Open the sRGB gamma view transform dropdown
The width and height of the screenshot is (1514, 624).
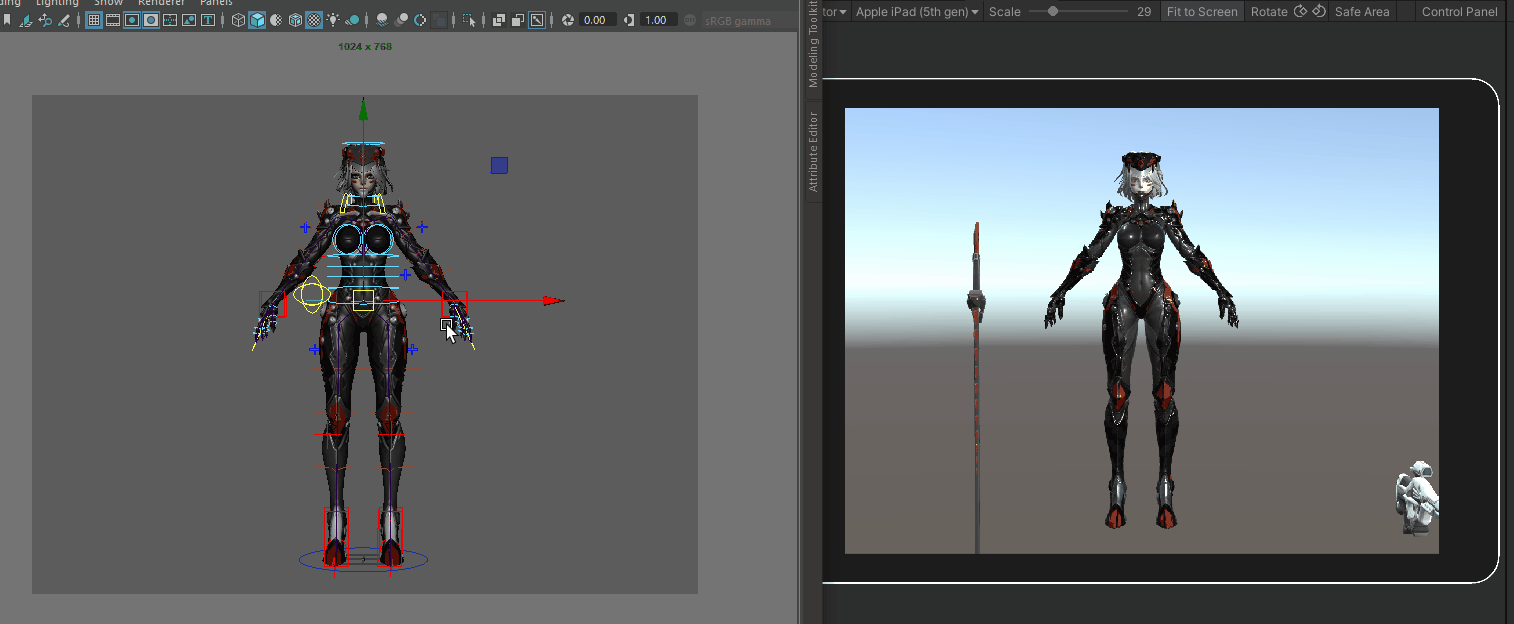pos(735,20)
